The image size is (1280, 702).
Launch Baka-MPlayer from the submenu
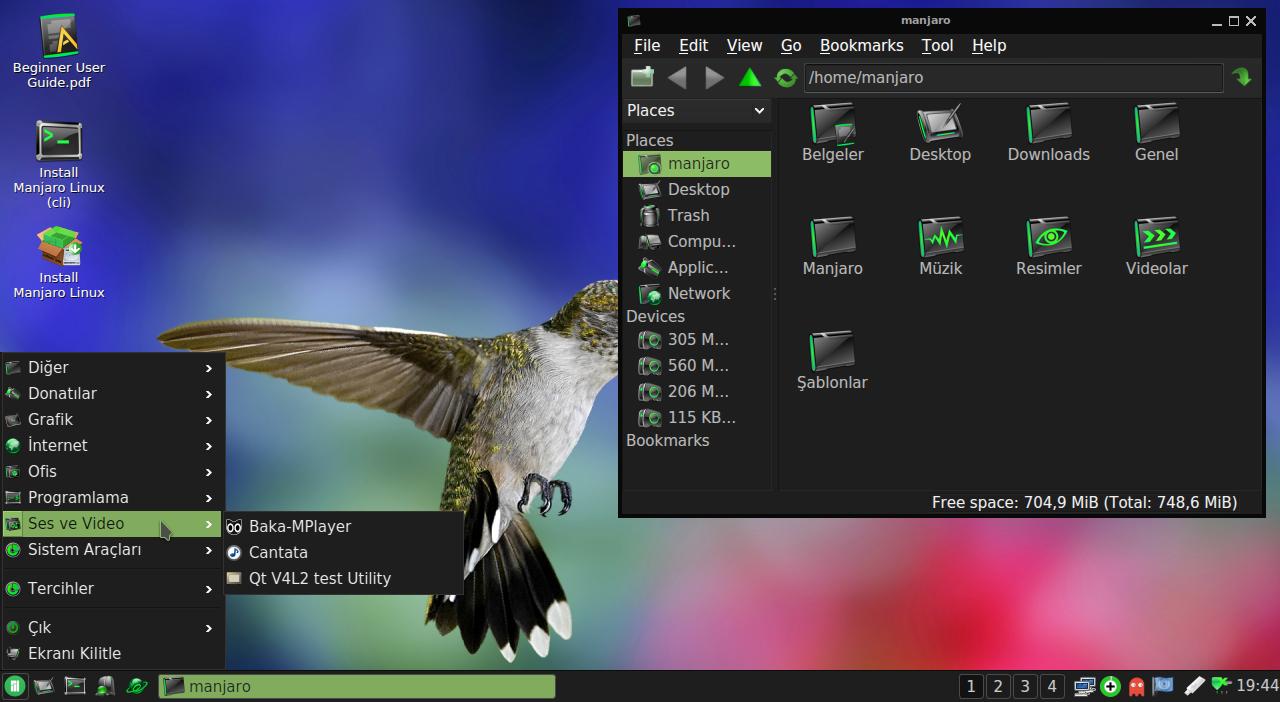coord(343,526)
